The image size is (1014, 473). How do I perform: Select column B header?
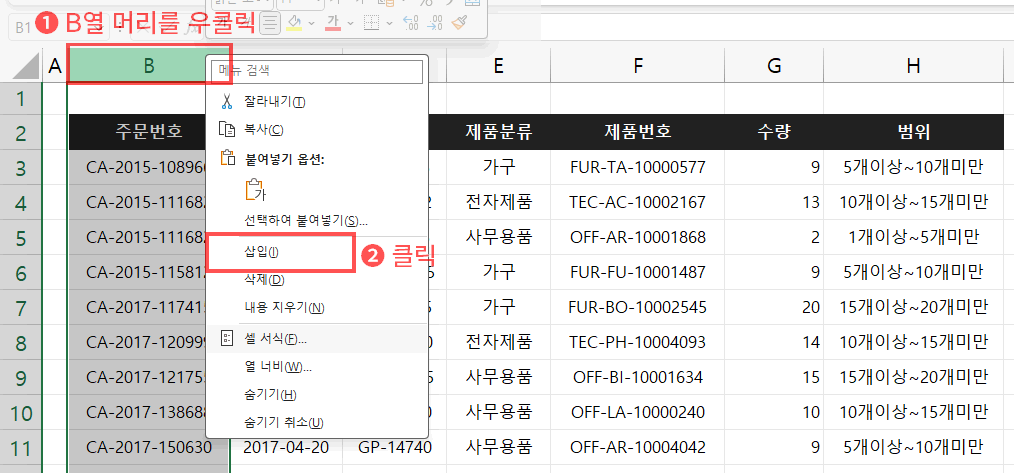(149, 66)
